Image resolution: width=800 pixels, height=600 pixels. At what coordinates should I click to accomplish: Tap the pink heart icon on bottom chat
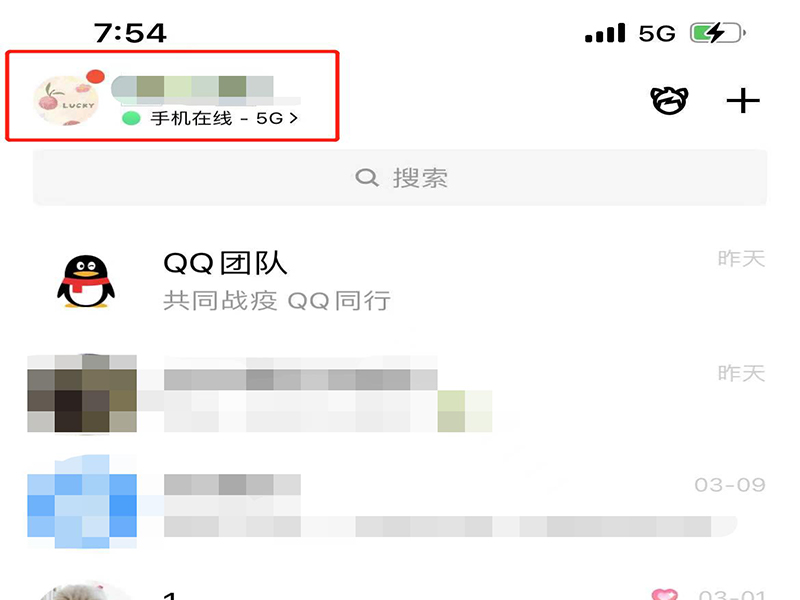665,595
